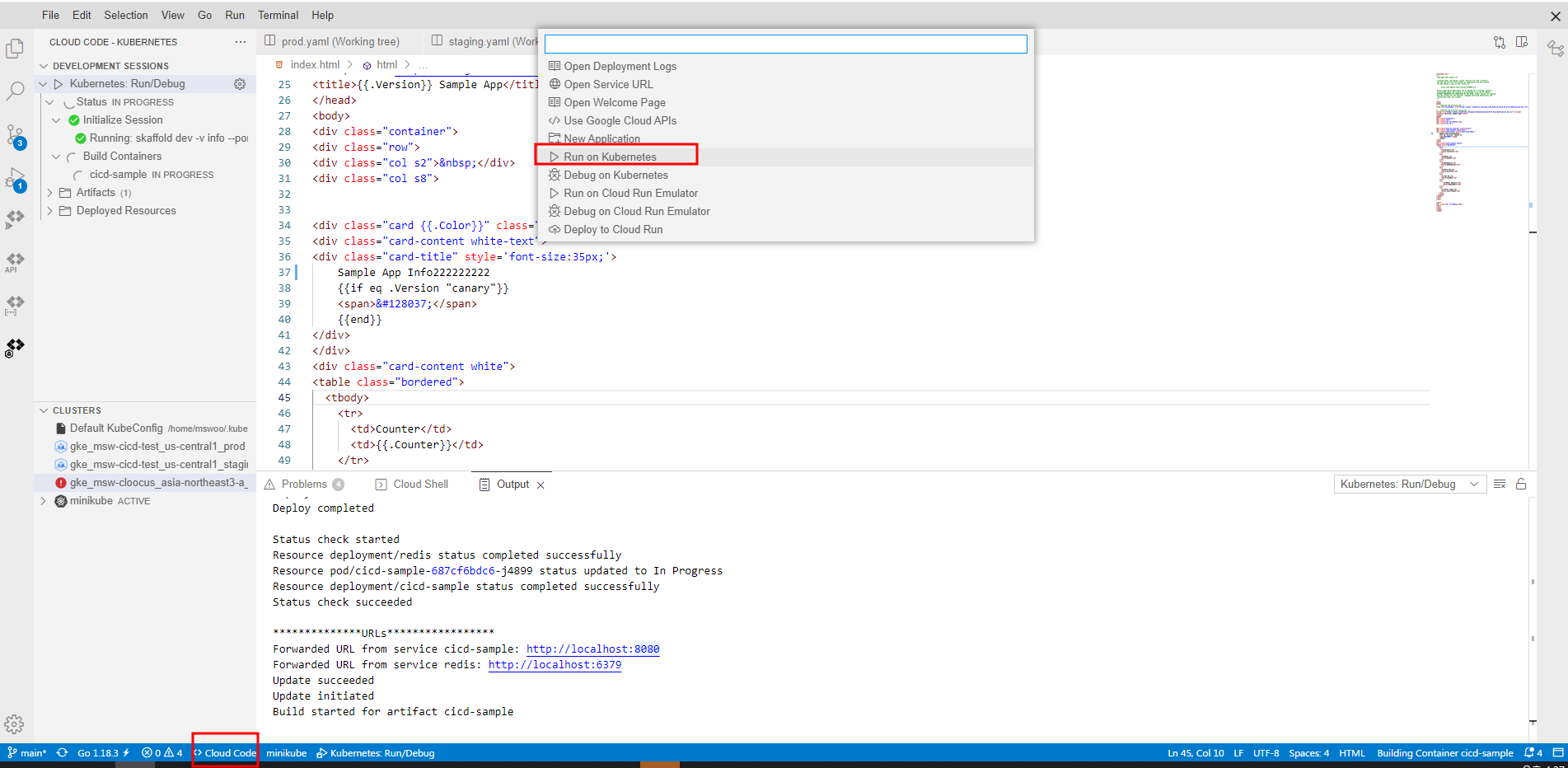Switch to Problems panel tab

pyautogui.click(x=304, y=485)
